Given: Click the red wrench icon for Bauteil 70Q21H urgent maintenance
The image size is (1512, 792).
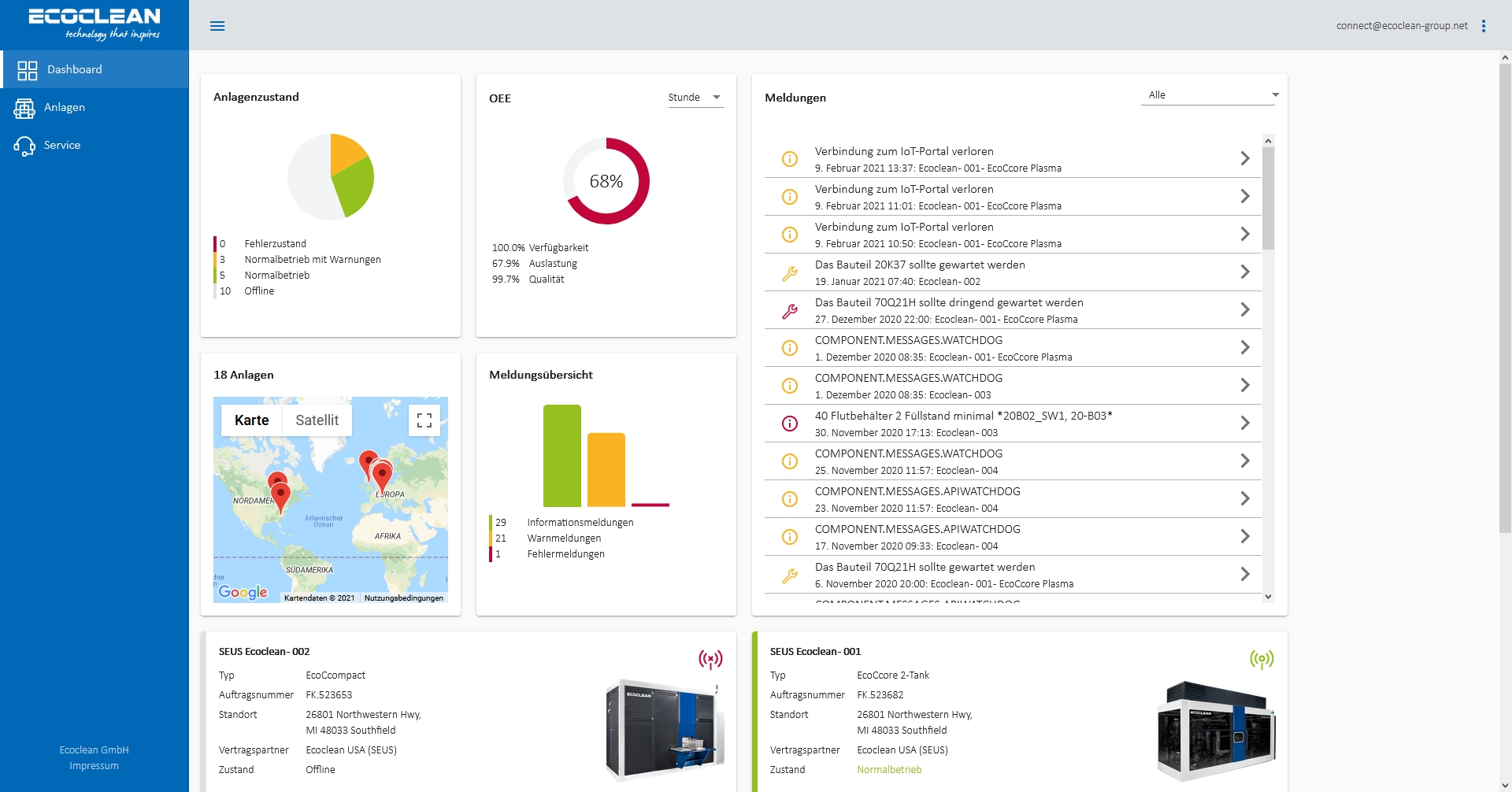Looking at the screenshot, I should click(789, 311).
